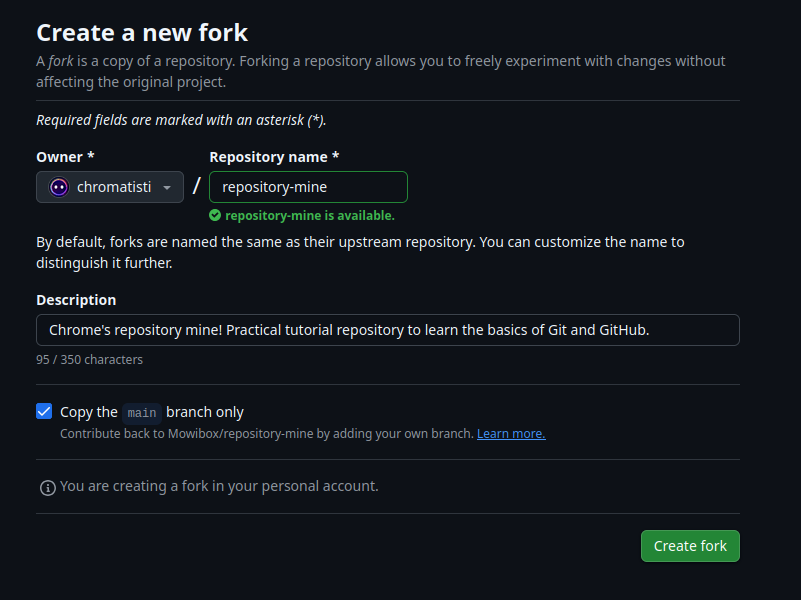Open the 'Learn more.' link
Viewport: 801px width, 600px height.
point(511,433)
